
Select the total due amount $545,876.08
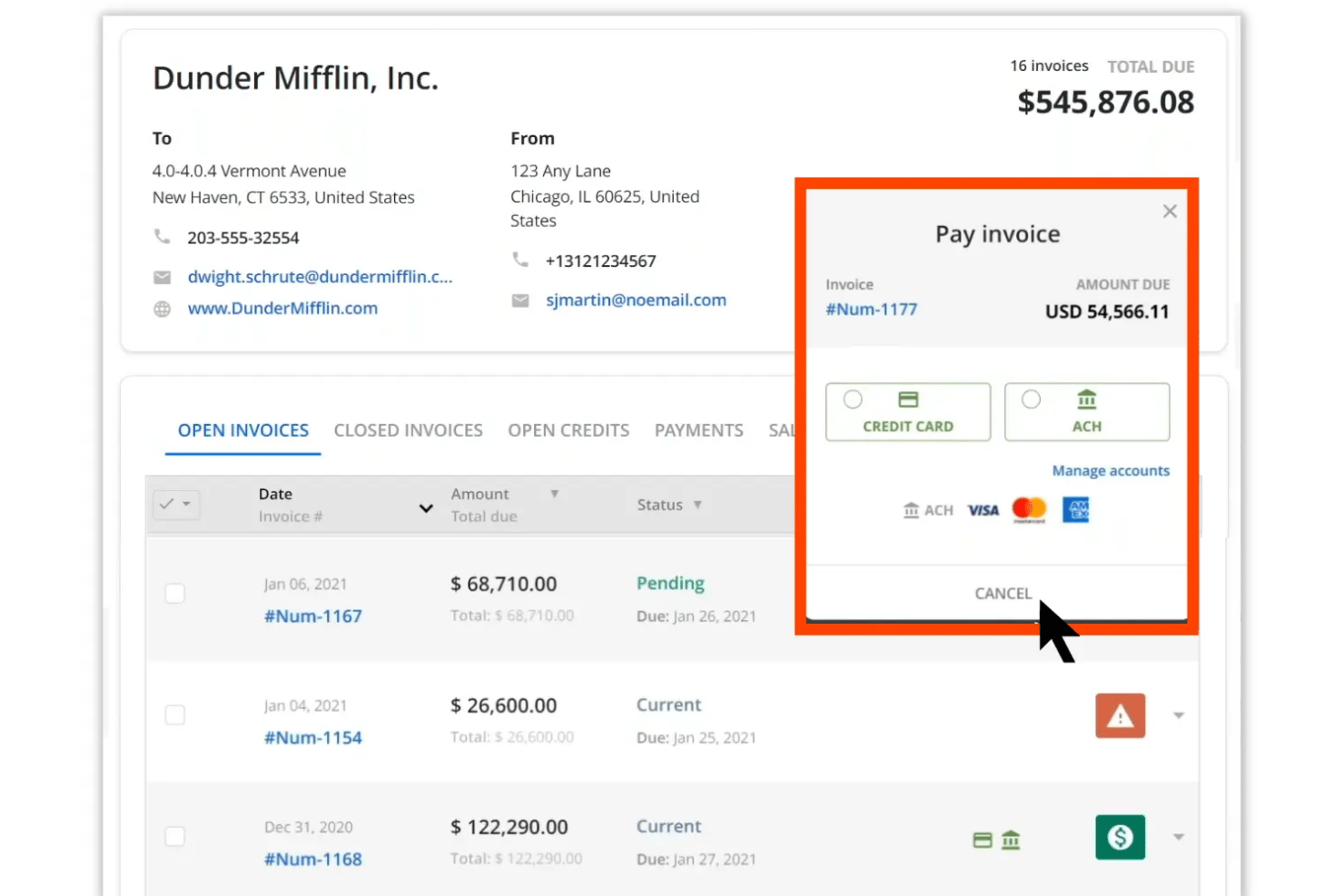point(1105,102)
